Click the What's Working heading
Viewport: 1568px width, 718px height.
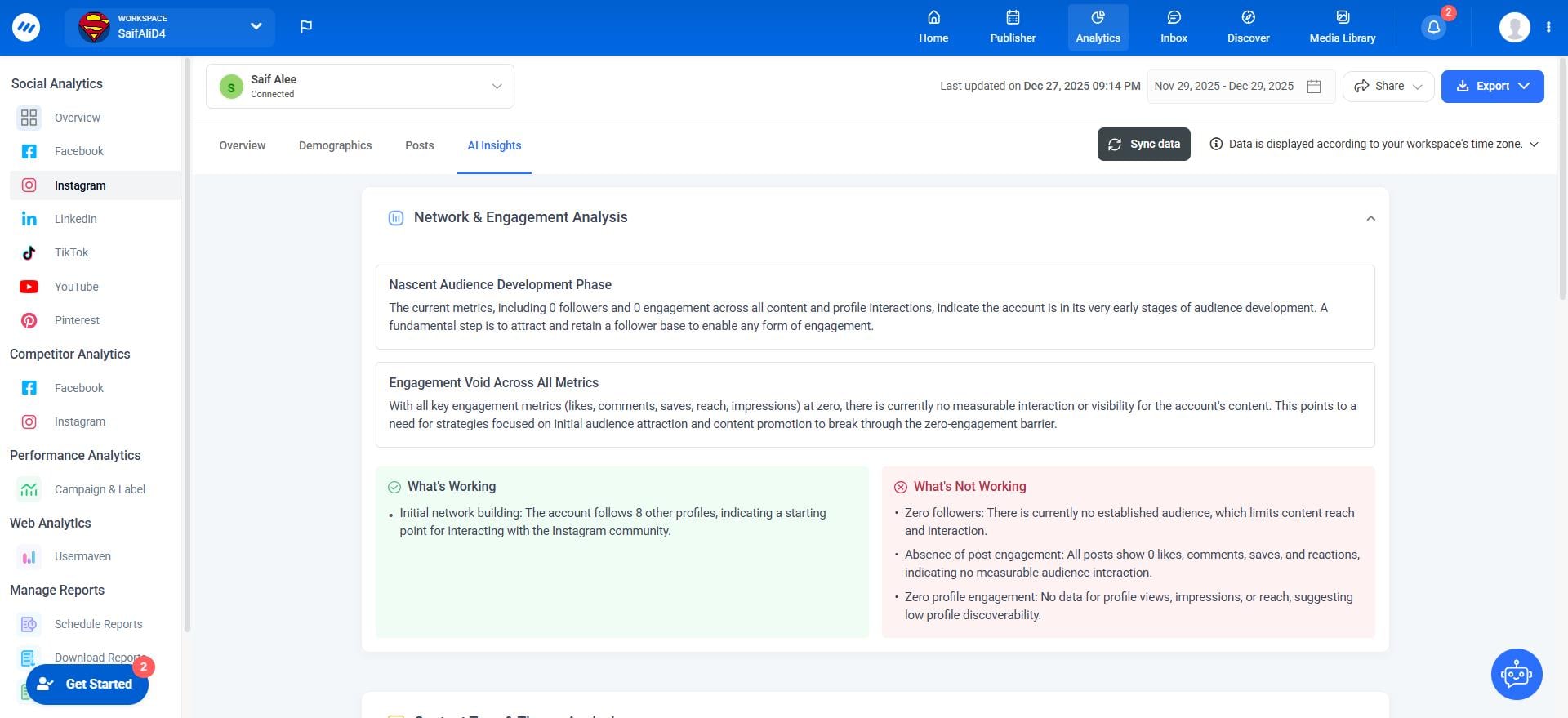(452, 486)
